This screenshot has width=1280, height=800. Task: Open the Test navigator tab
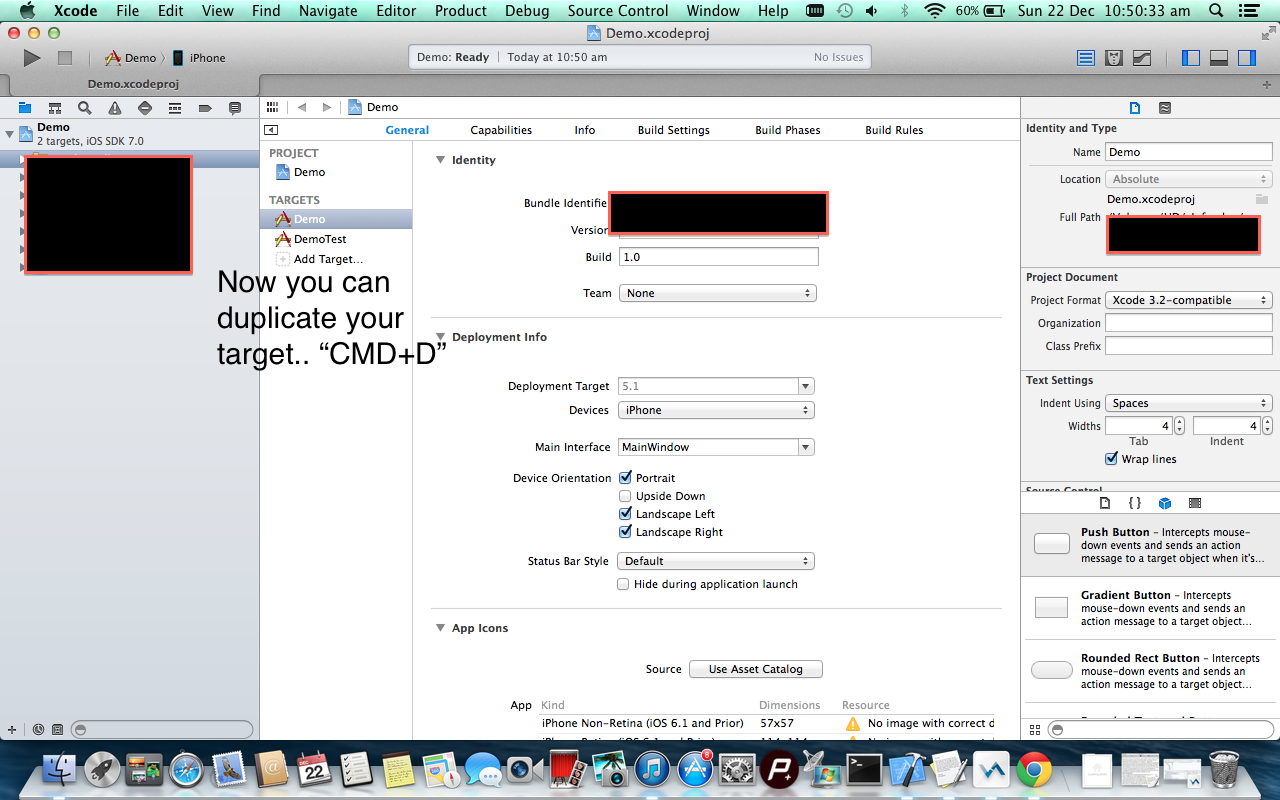(x=145, y=108)
